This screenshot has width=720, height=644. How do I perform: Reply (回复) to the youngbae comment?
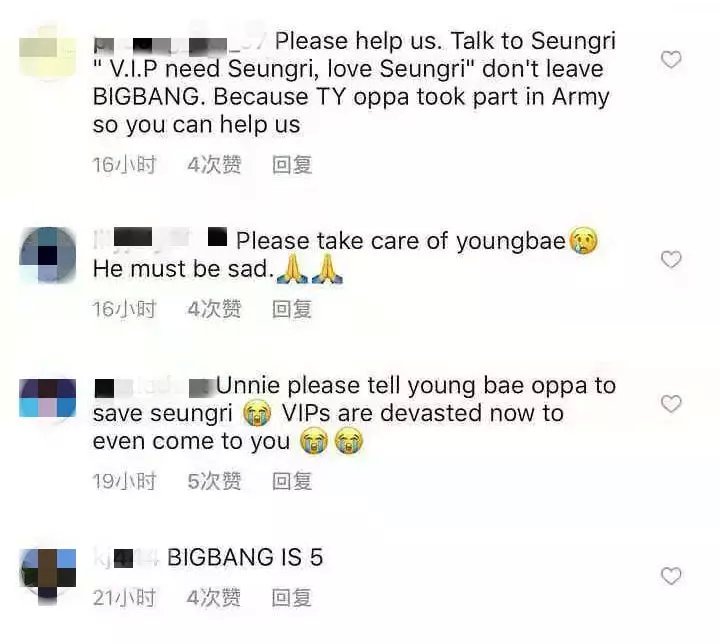(x=292, y=309)
